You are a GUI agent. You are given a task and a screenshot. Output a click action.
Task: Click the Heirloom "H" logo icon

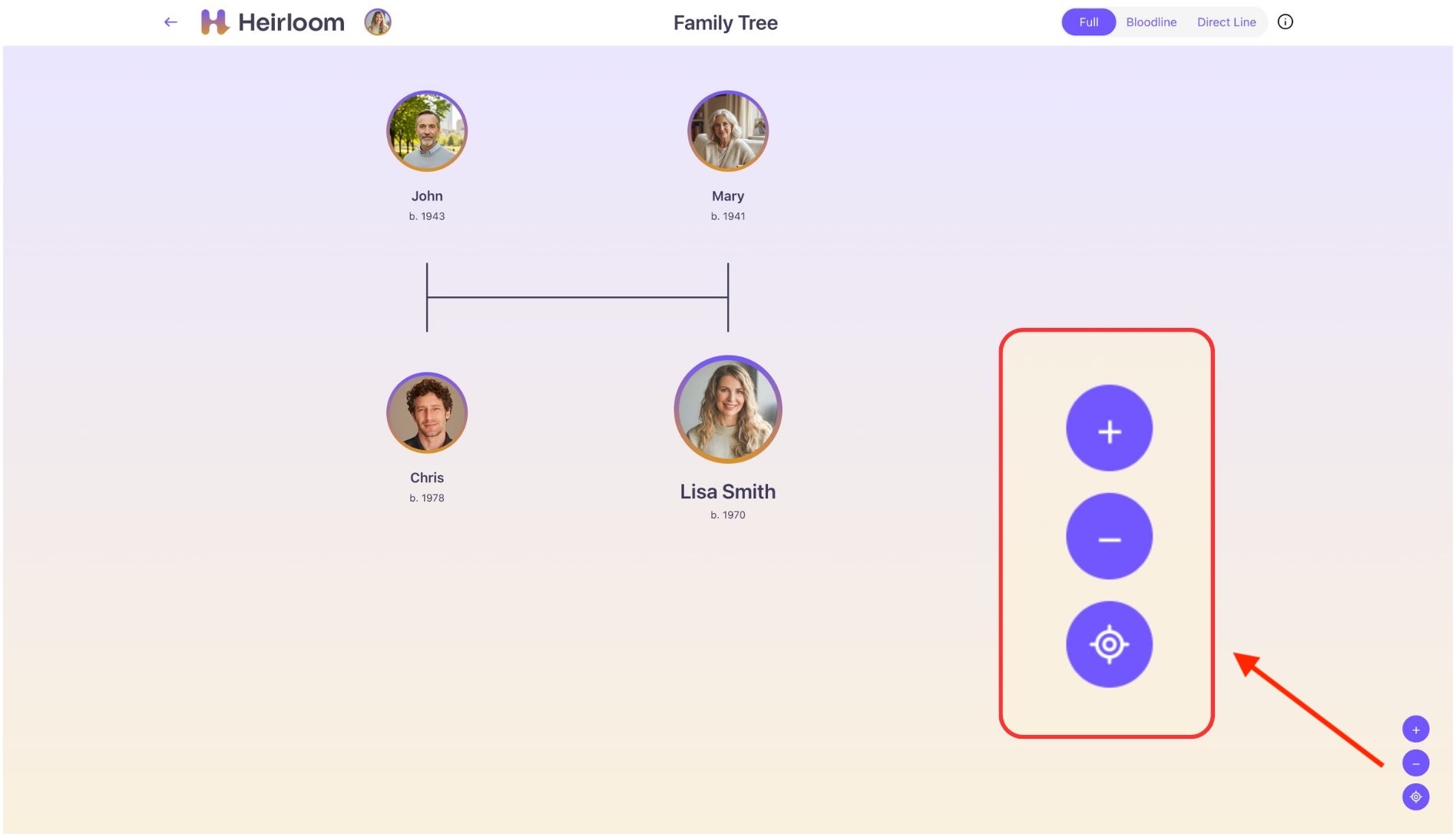point(214,22)
